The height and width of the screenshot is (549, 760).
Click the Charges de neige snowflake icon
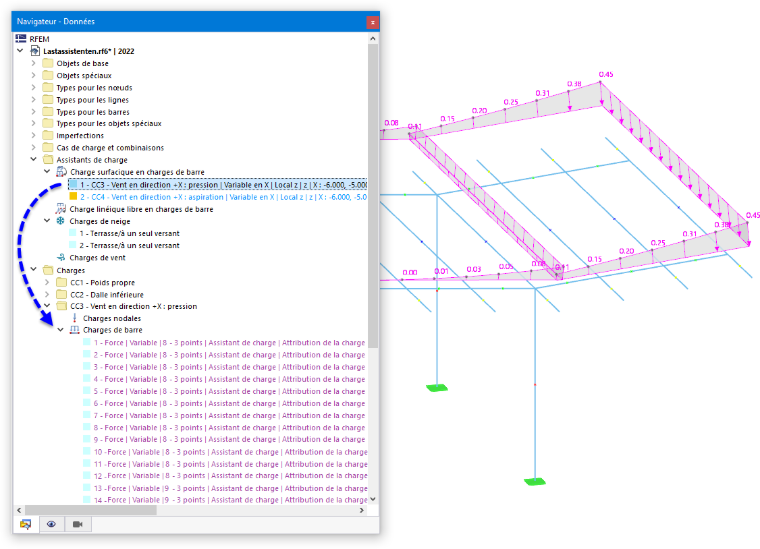(61, 221)
